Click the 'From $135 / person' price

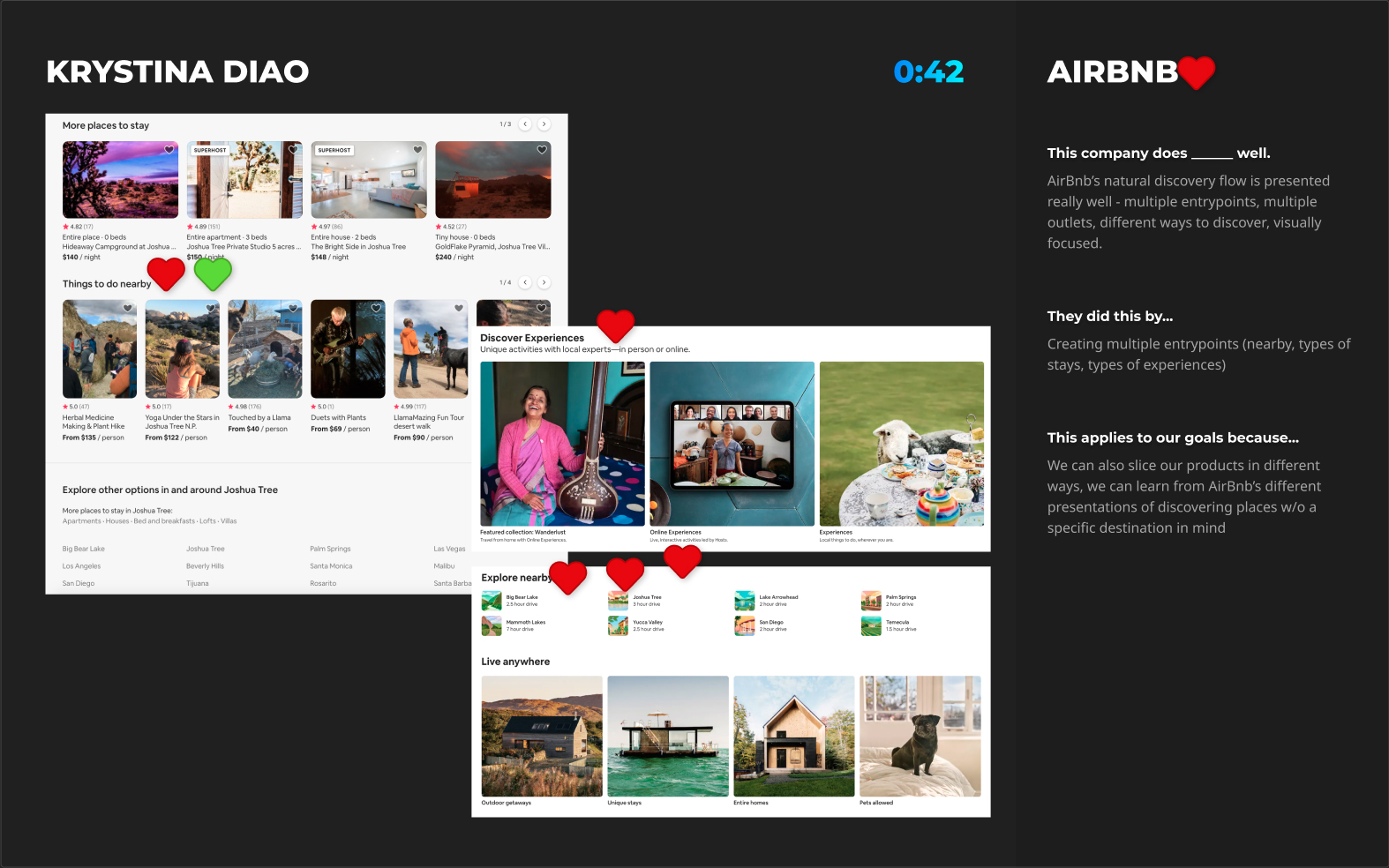point(94,438)
